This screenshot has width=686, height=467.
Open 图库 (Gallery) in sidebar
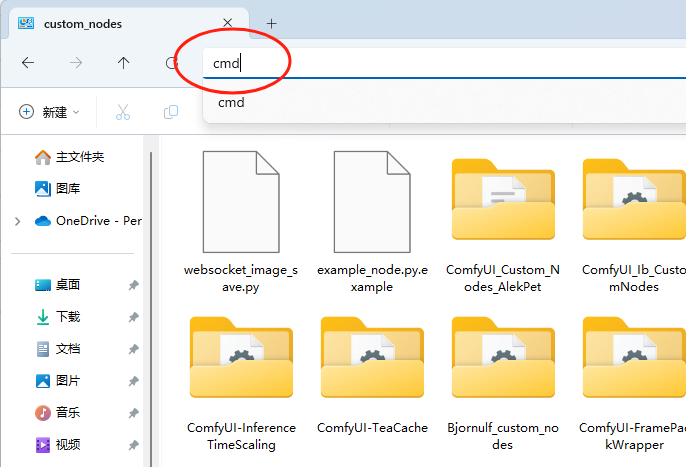coord(57,189)
